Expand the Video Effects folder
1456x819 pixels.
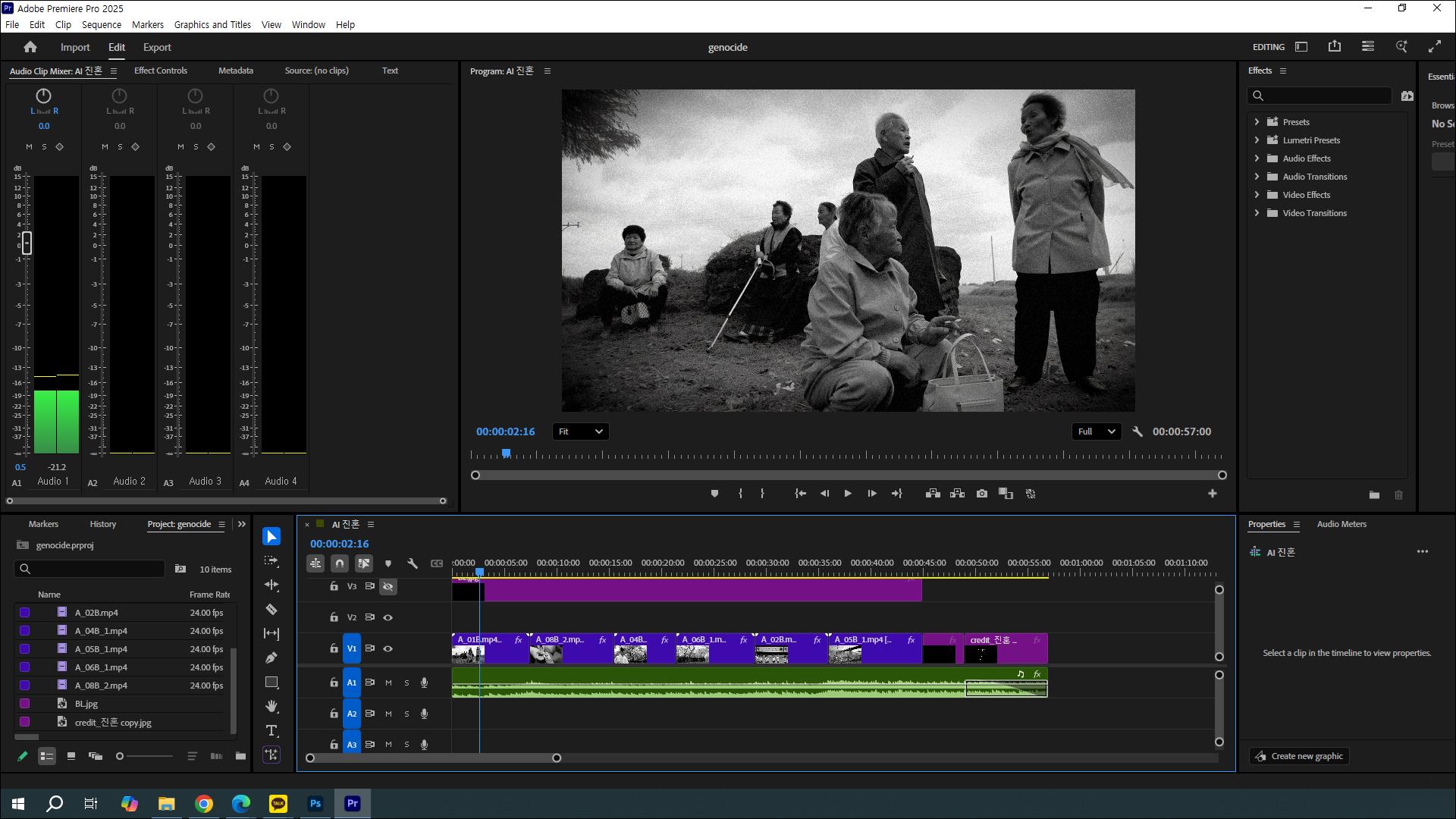1257,195
